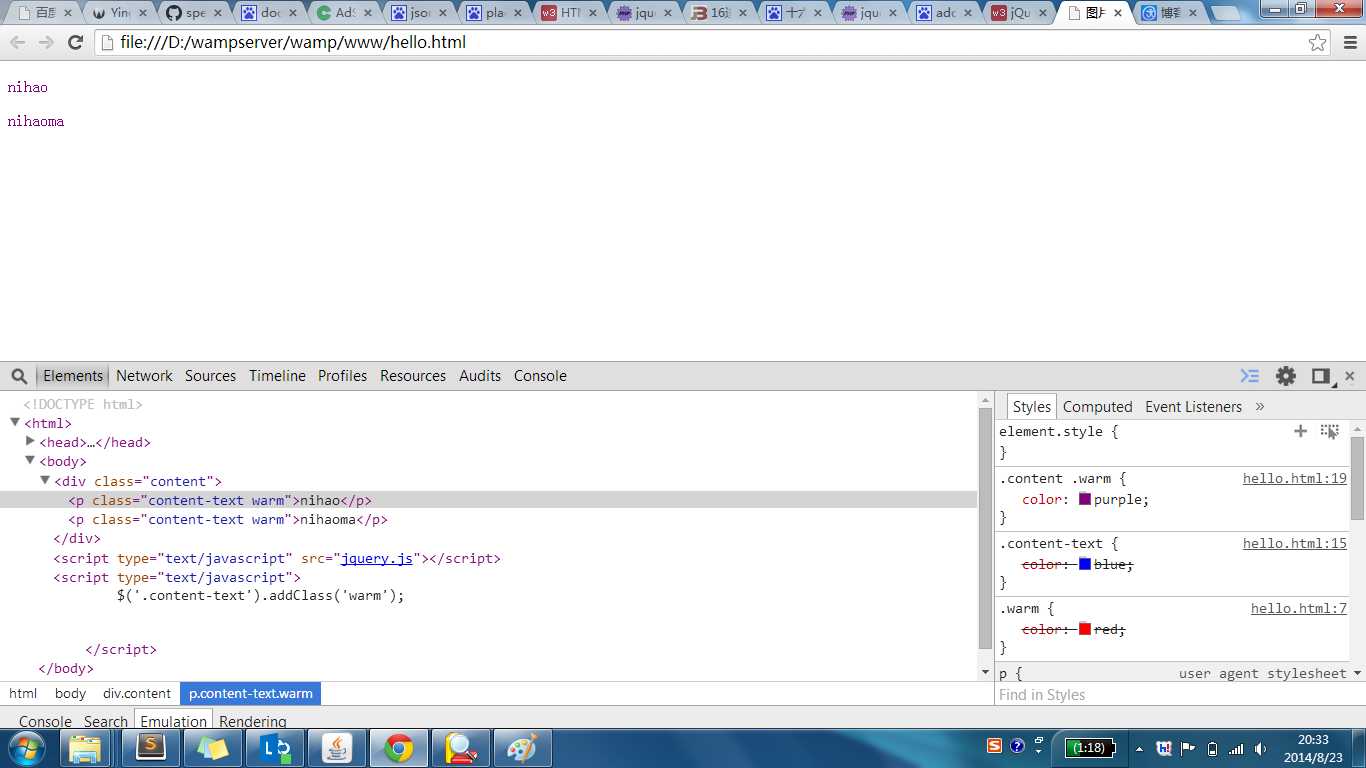
Task: Select the div.content breadcrumb
Action: (137, 693)
